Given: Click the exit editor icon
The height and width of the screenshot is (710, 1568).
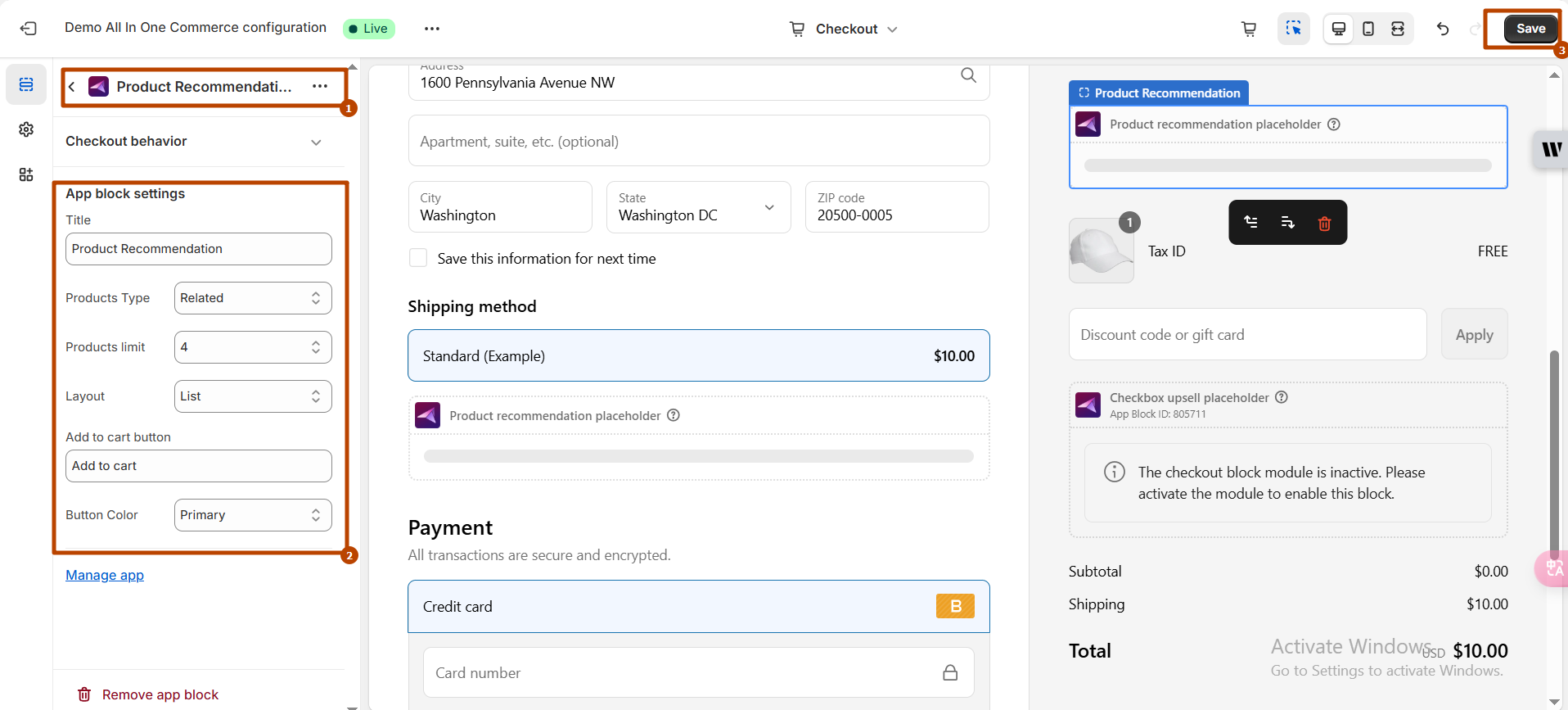Looking at the screenshot, I should 29,29.
